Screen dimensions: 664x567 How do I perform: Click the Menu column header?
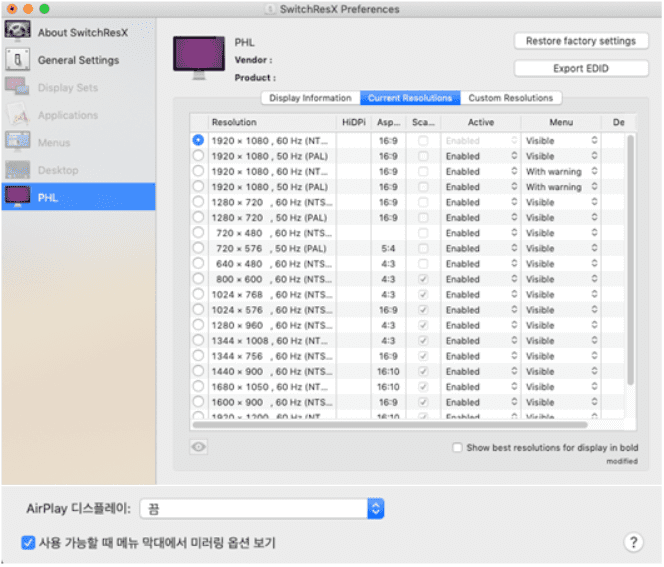click(x=561, y=122)
